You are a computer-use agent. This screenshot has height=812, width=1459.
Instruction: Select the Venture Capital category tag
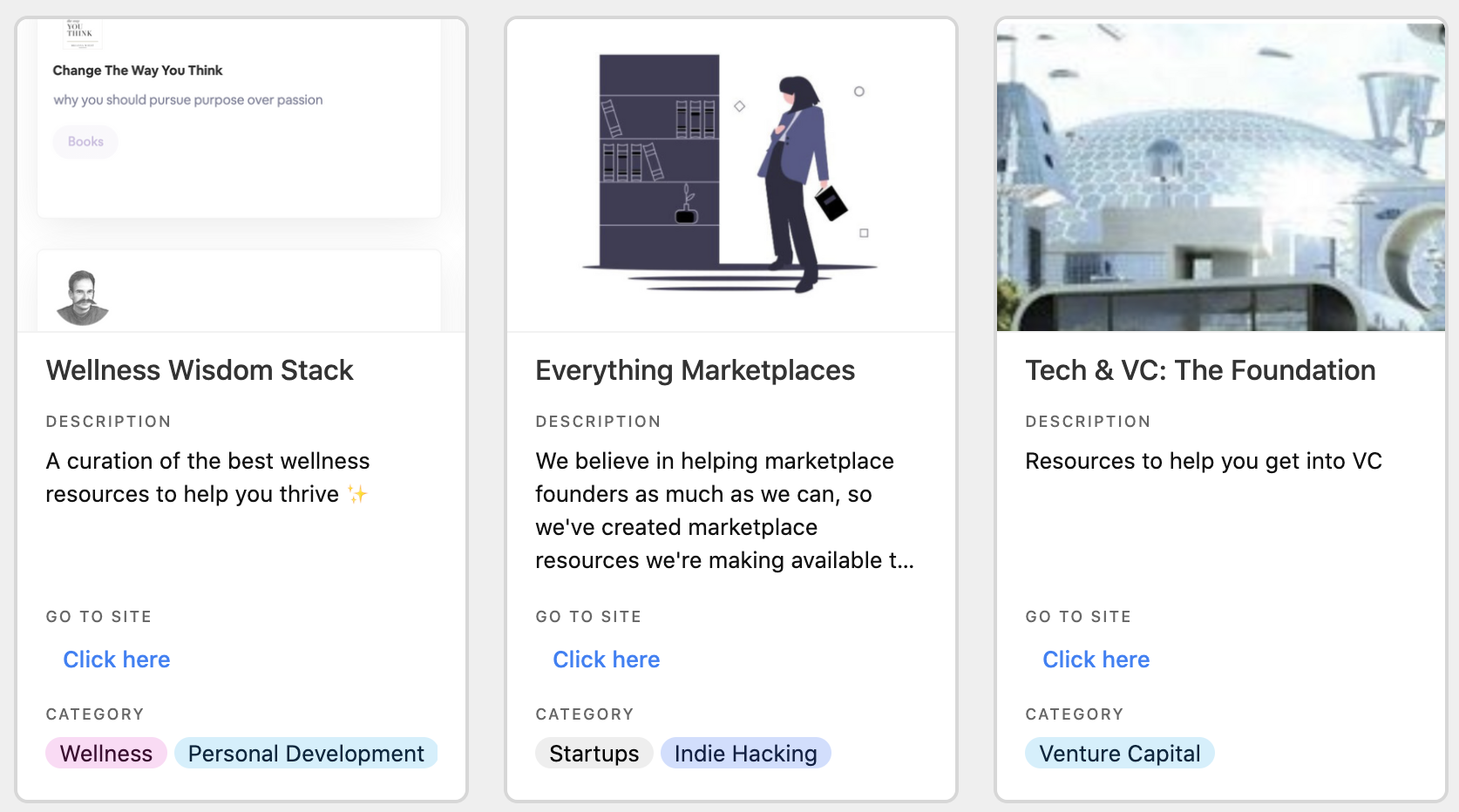point(1120,754)
